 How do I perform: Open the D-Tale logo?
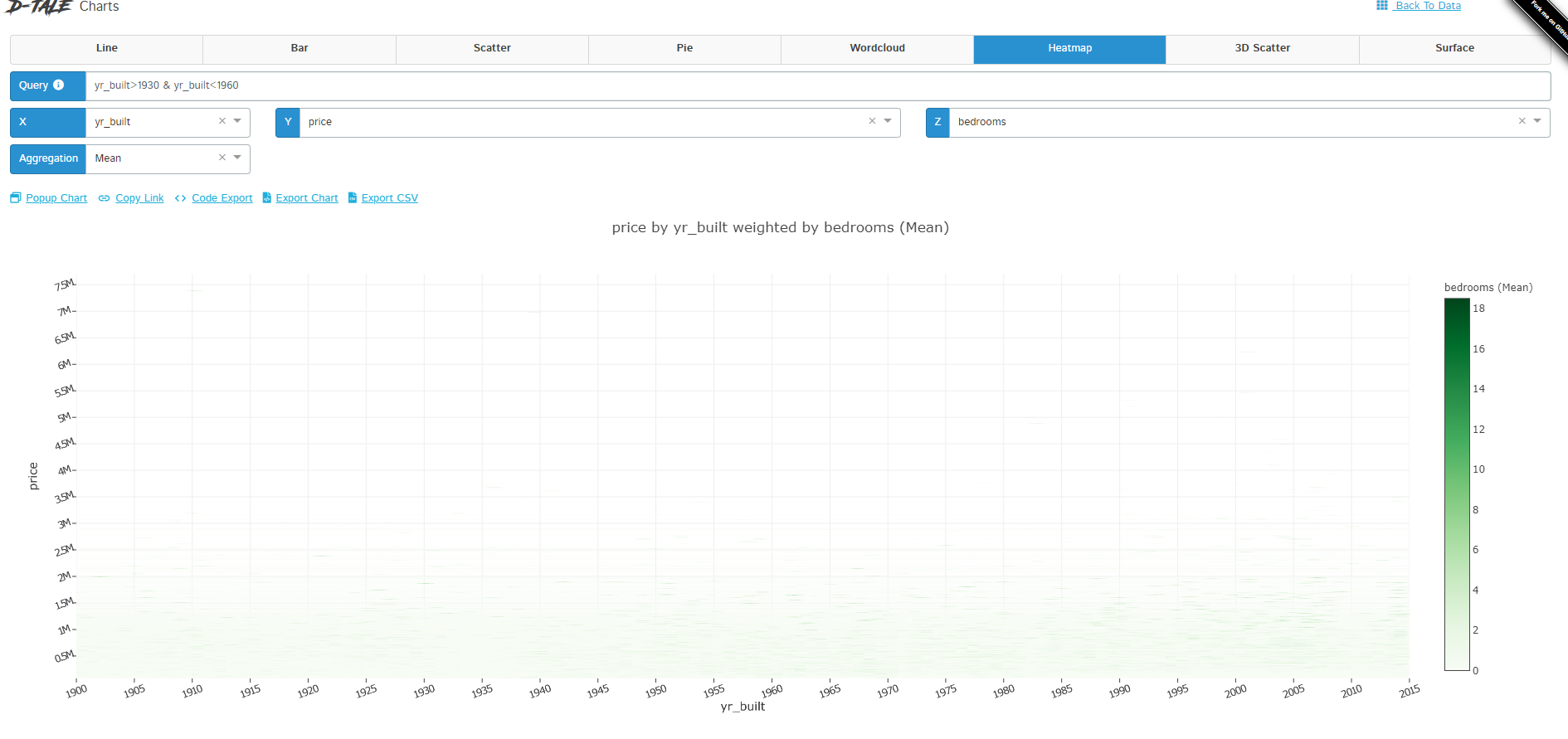click(38, 7)
